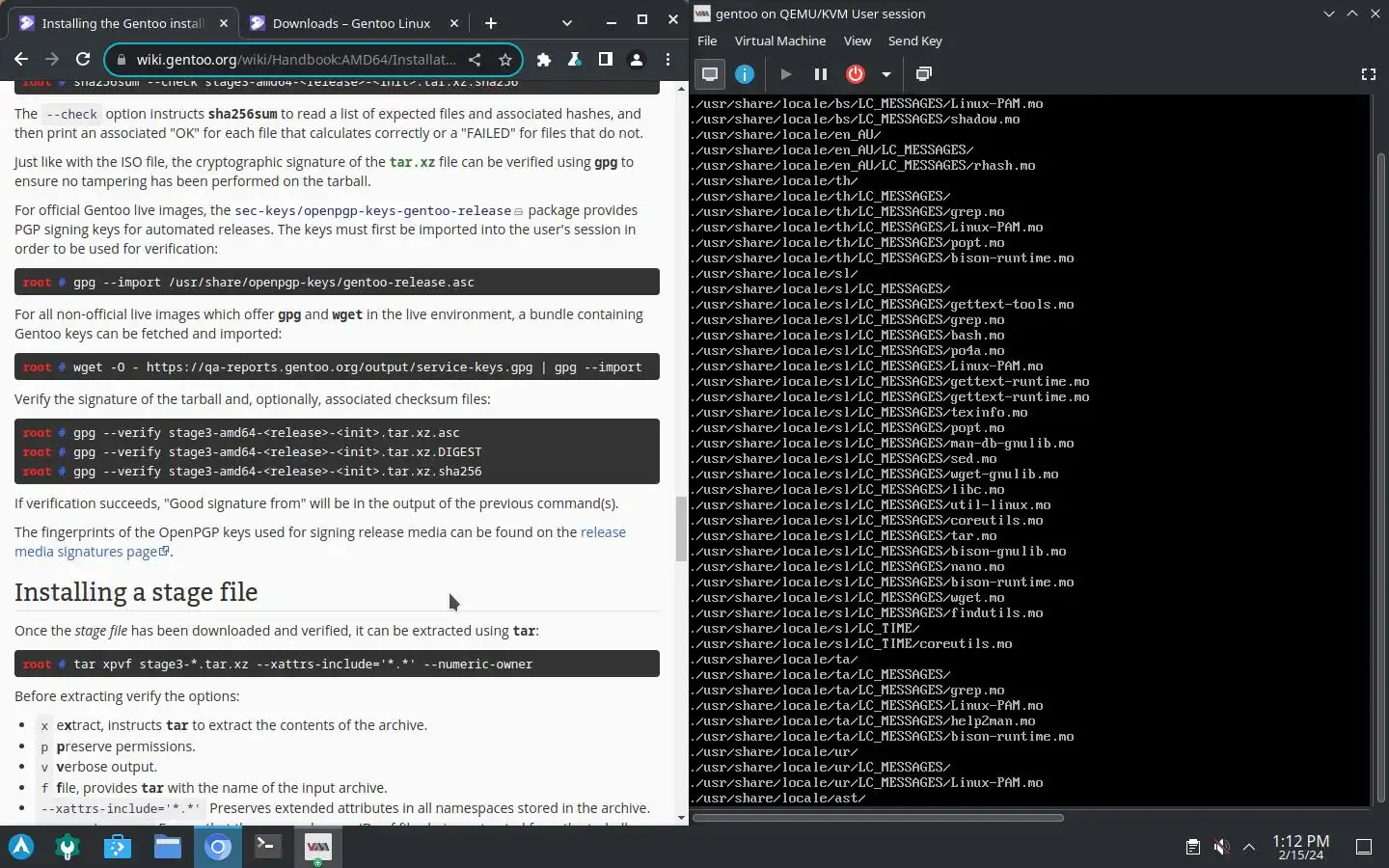
Task: Reload the Gentoo wiki page
Action: [x=83, y=60]
